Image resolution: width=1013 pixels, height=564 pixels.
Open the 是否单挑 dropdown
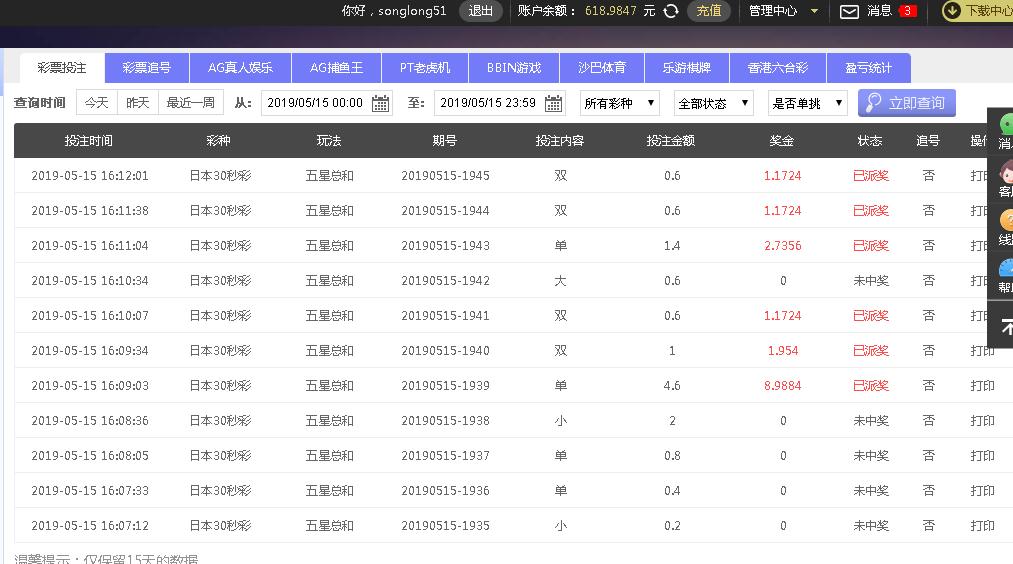point(807,103)
